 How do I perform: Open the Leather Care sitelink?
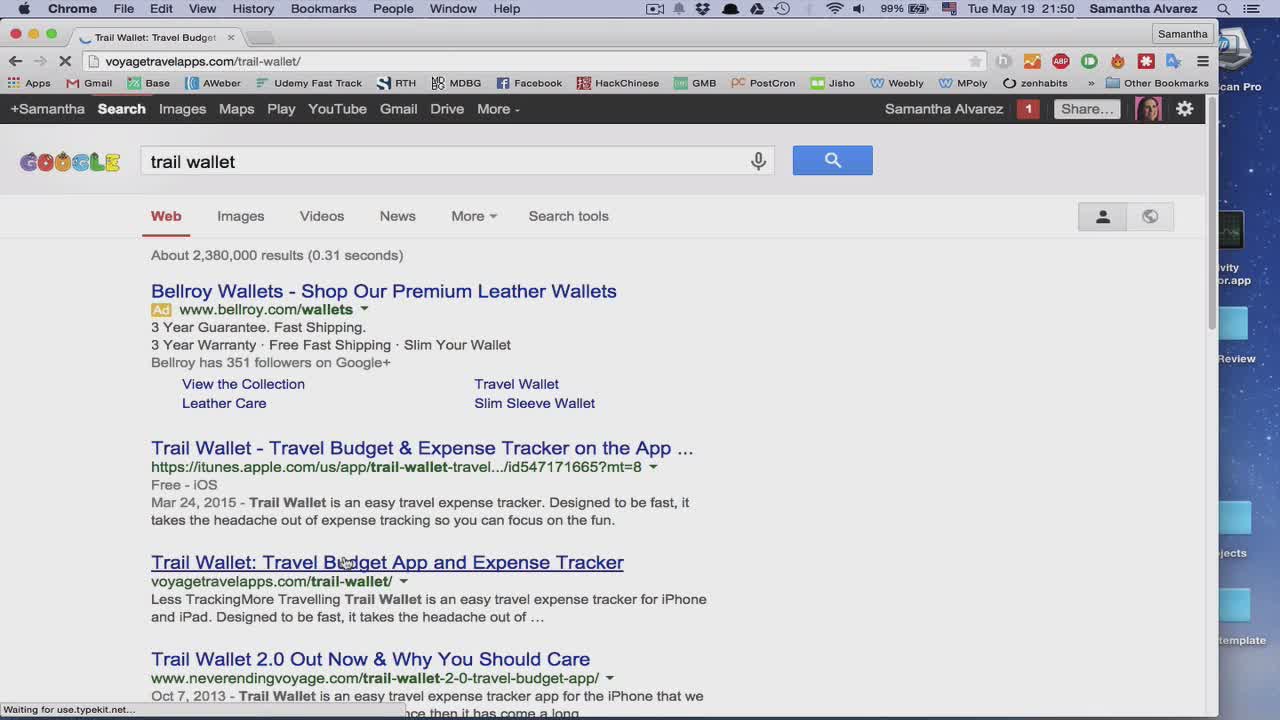[224, 403]
